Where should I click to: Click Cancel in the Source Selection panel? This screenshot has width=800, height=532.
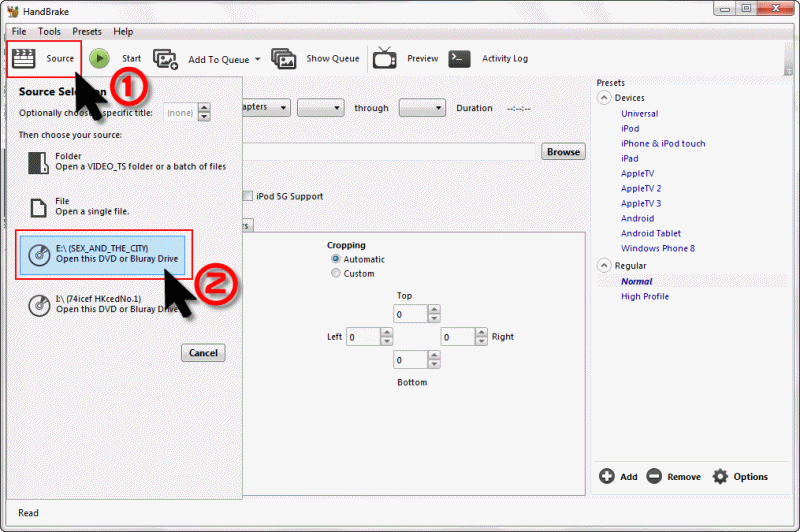[203, 353]
